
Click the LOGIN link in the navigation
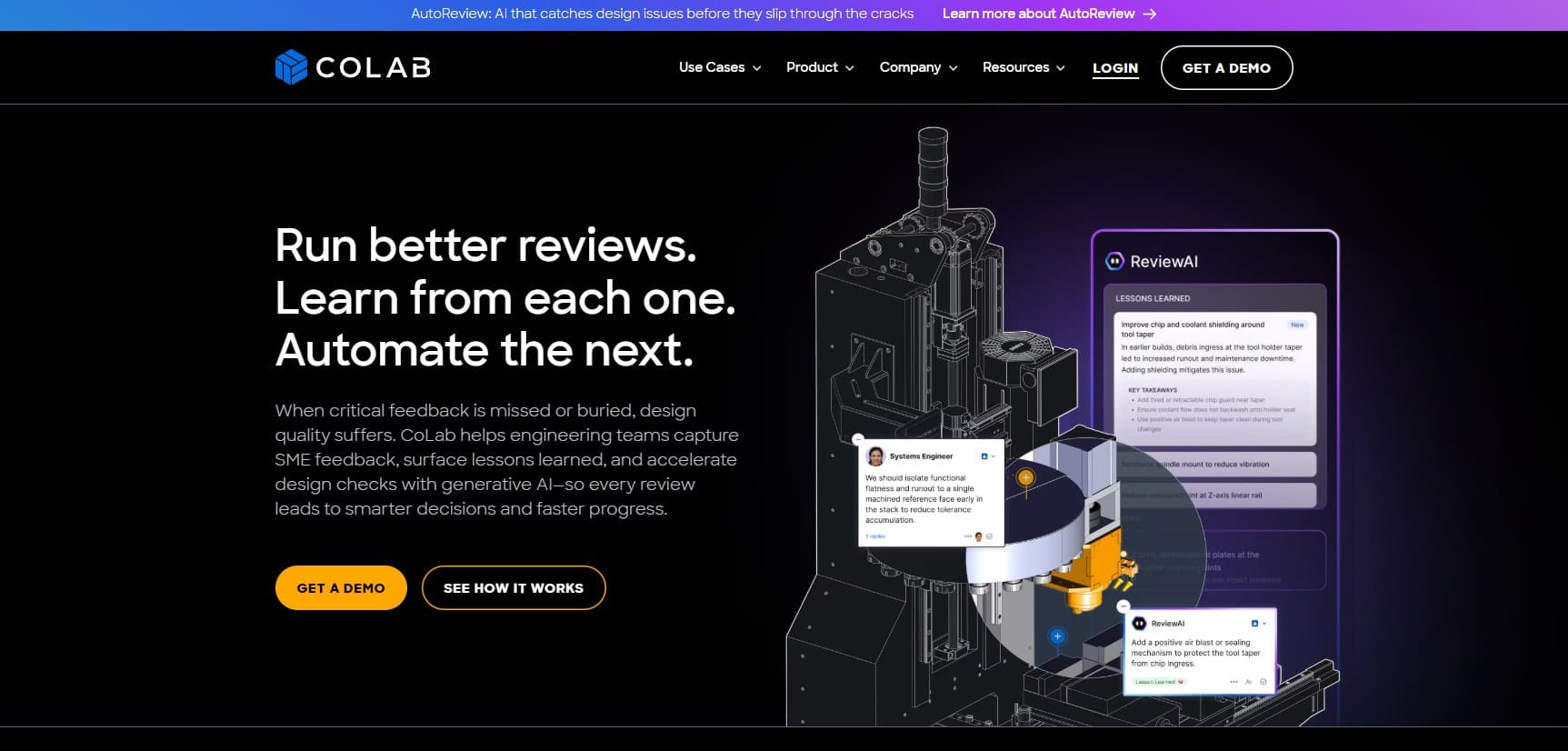point(1115,68)
